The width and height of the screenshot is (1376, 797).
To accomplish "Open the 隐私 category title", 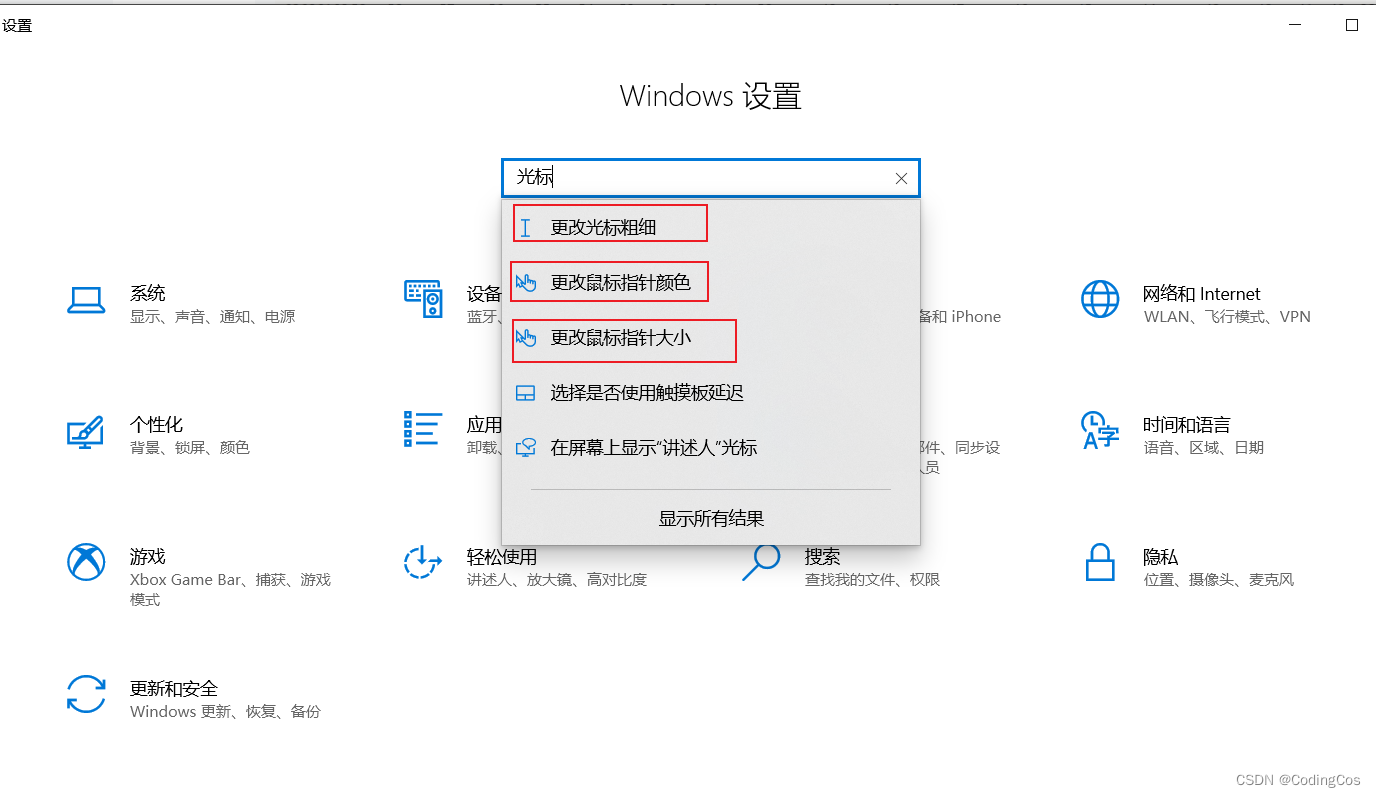I will (x=1161, y=556).
